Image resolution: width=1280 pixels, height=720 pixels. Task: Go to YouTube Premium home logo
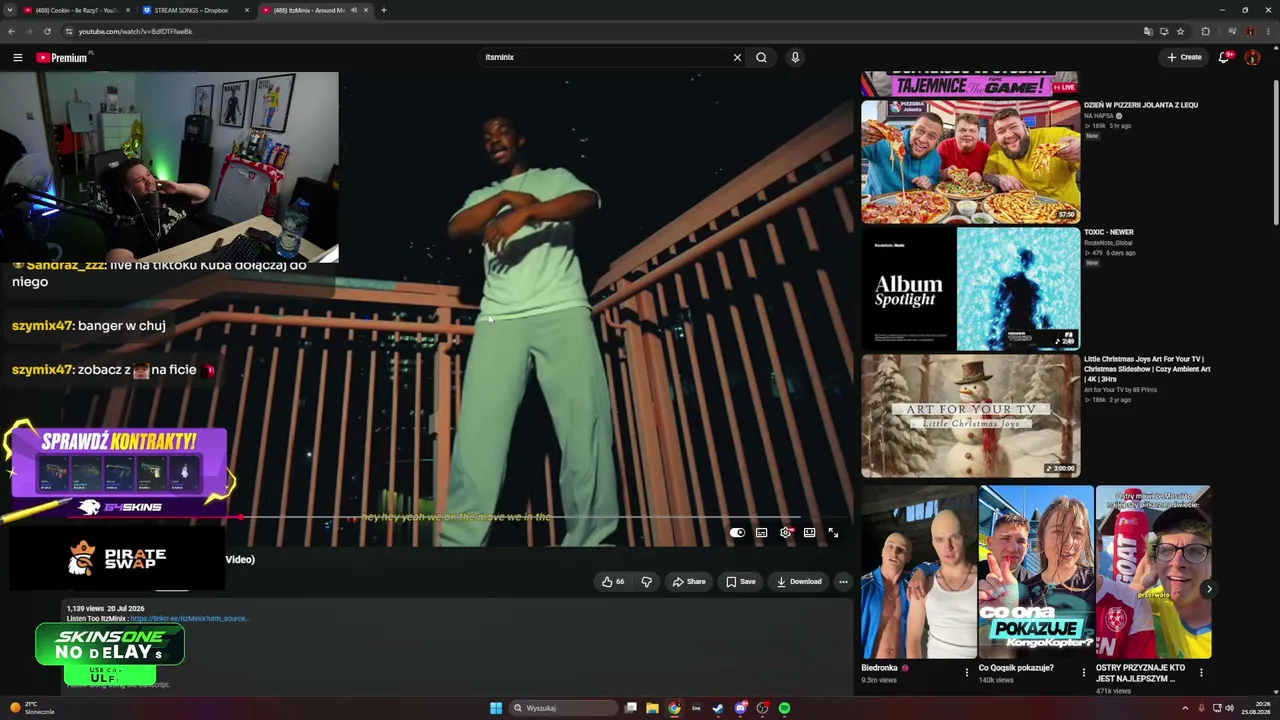pos(62,58)
